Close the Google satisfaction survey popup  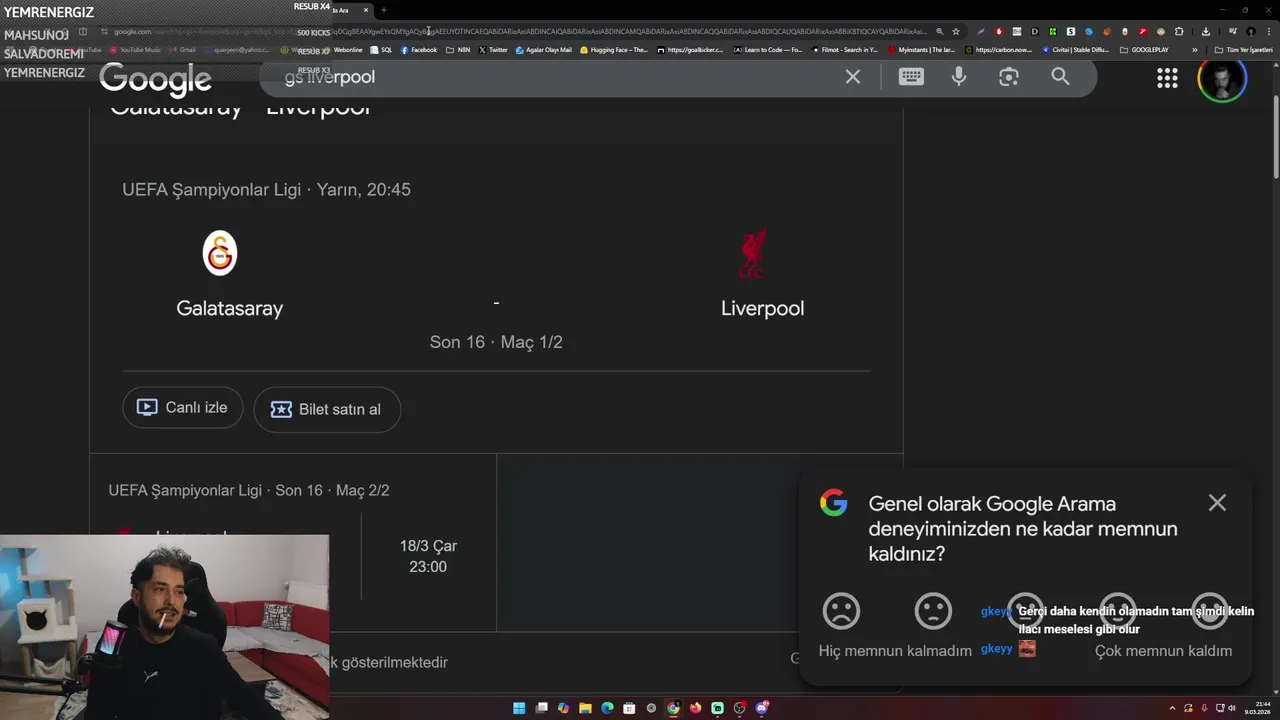tap(1217, 503)
